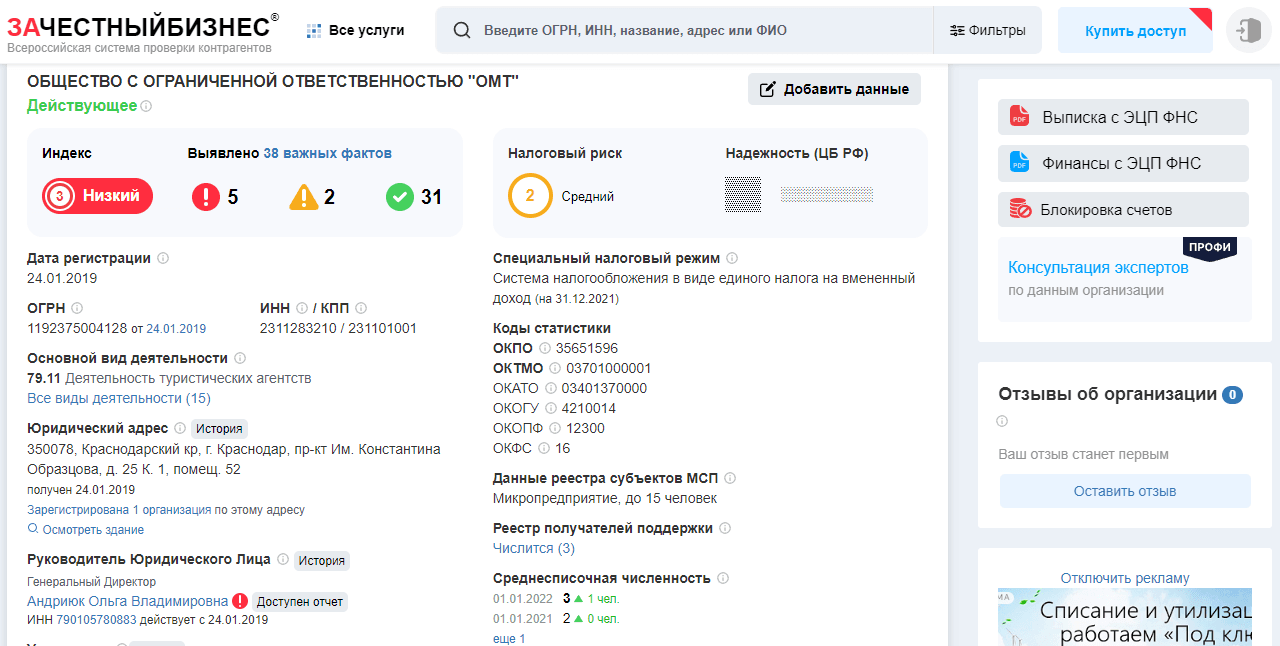This screenshot has height=646, width=1280.
Task: Click info icon beside Действующее status
Action: tap(146, 106)
